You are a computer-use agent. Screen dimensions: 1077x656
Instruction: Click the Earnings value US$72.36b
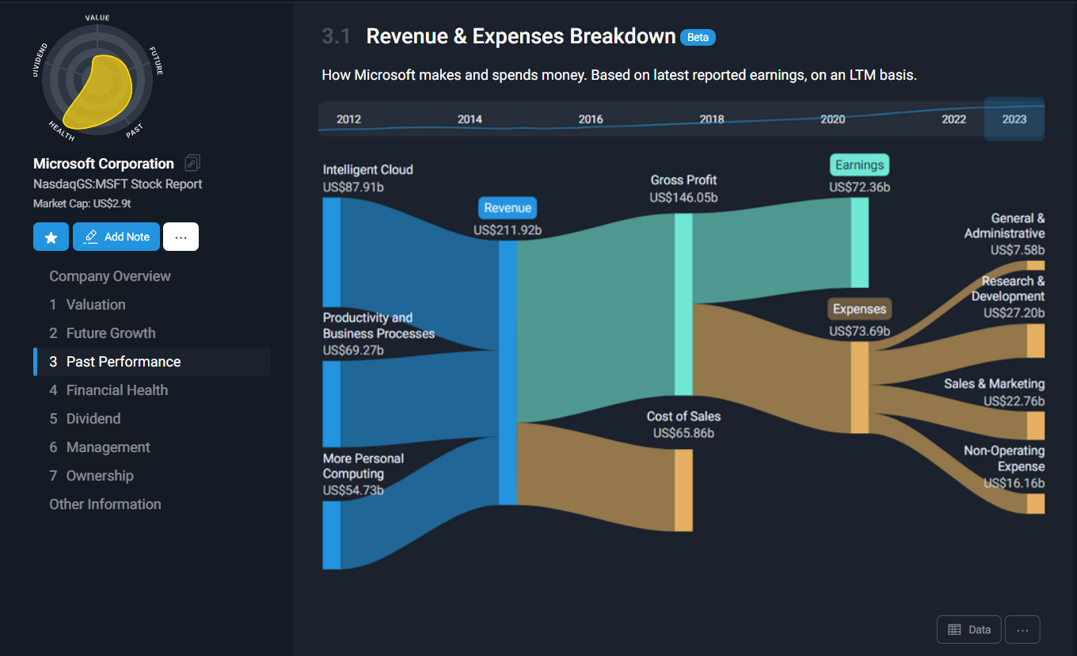(x=859, y=187)
